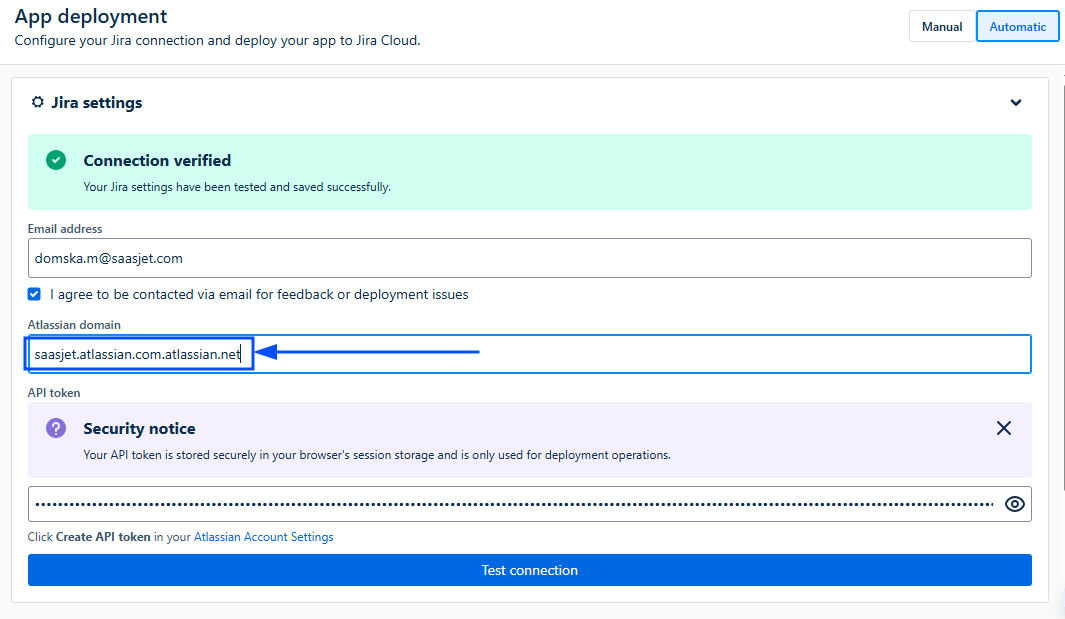Click the Jira settings heading text
1065x619 pixels.
click(97, 103)
